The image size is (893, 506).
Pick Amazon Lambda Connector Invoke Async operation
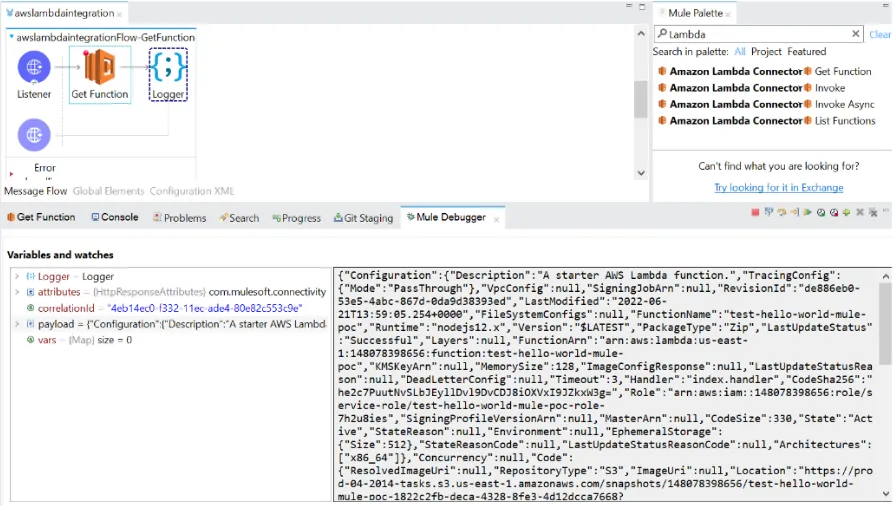click(766, 105)
